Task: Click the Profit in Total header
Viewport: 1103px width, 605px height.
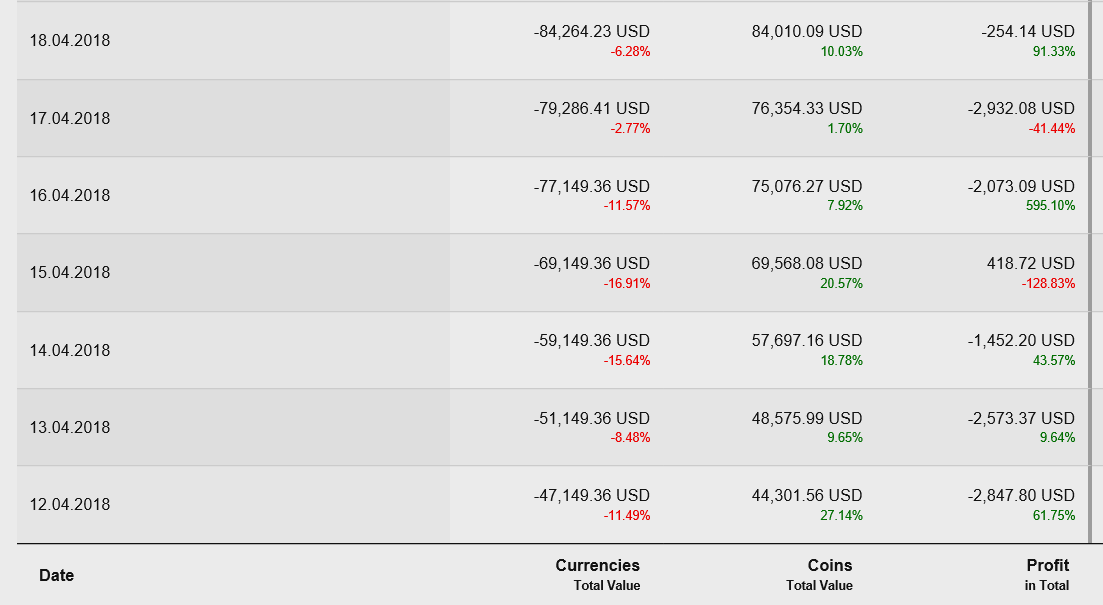Action: point(1046,574)
